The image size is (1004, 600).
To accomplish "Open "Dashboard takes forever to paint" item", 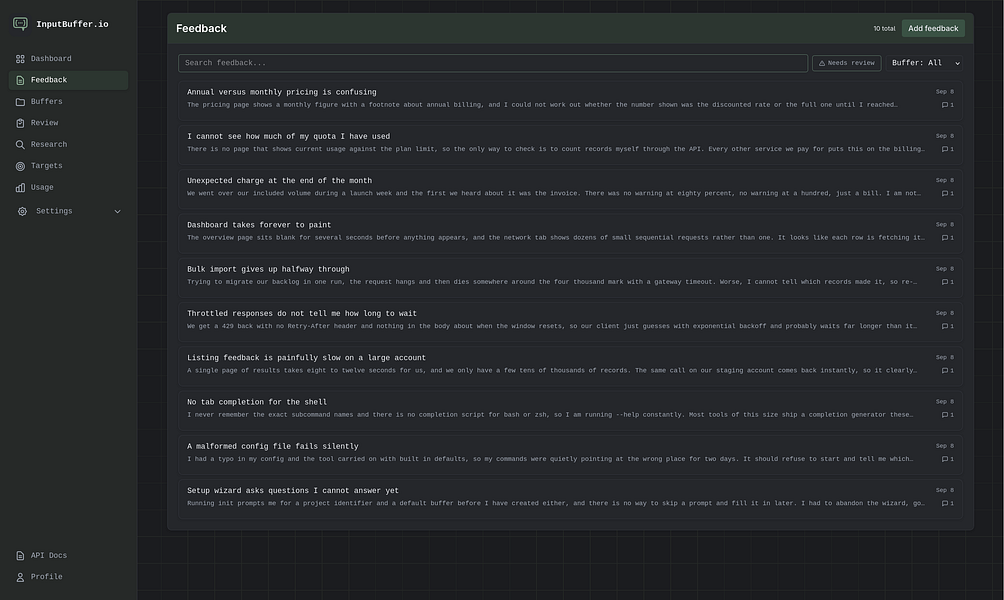I will (570, 231).
